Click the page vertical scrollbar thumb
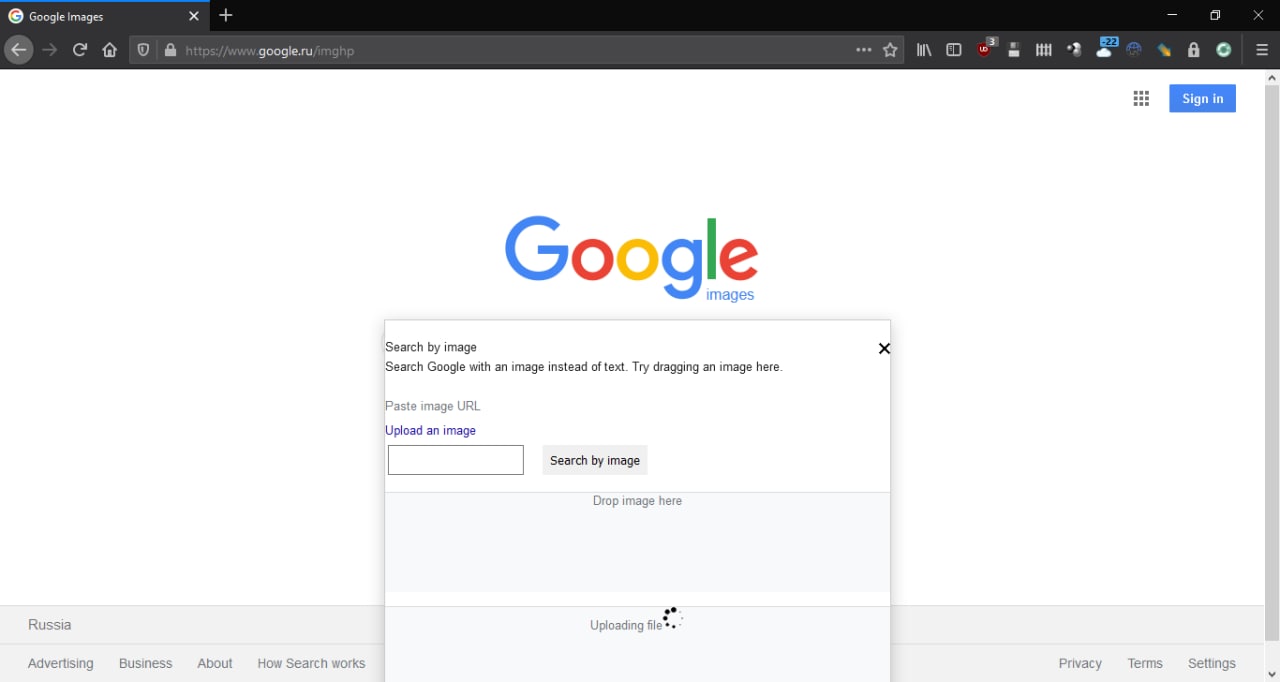 click(1272, 363)
